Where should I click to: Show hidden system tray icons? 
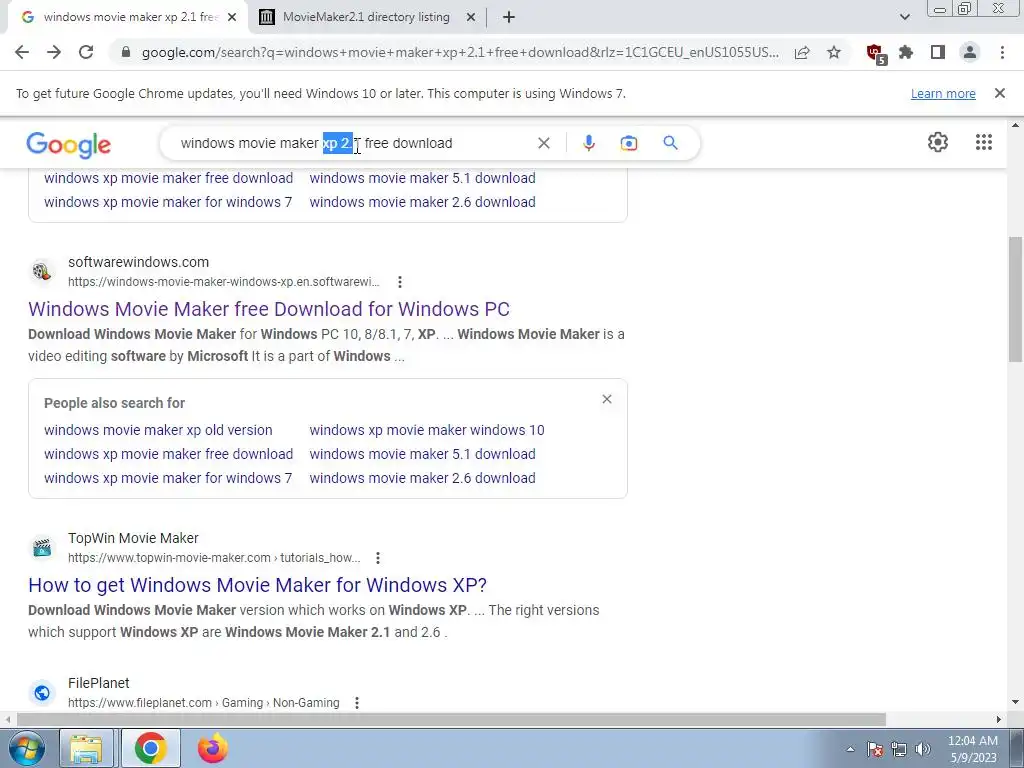(x=850, y=749)
